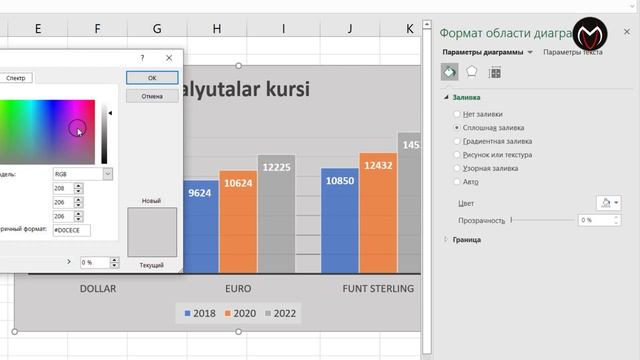Open the Size & Properties icon tab

(495, 73)
